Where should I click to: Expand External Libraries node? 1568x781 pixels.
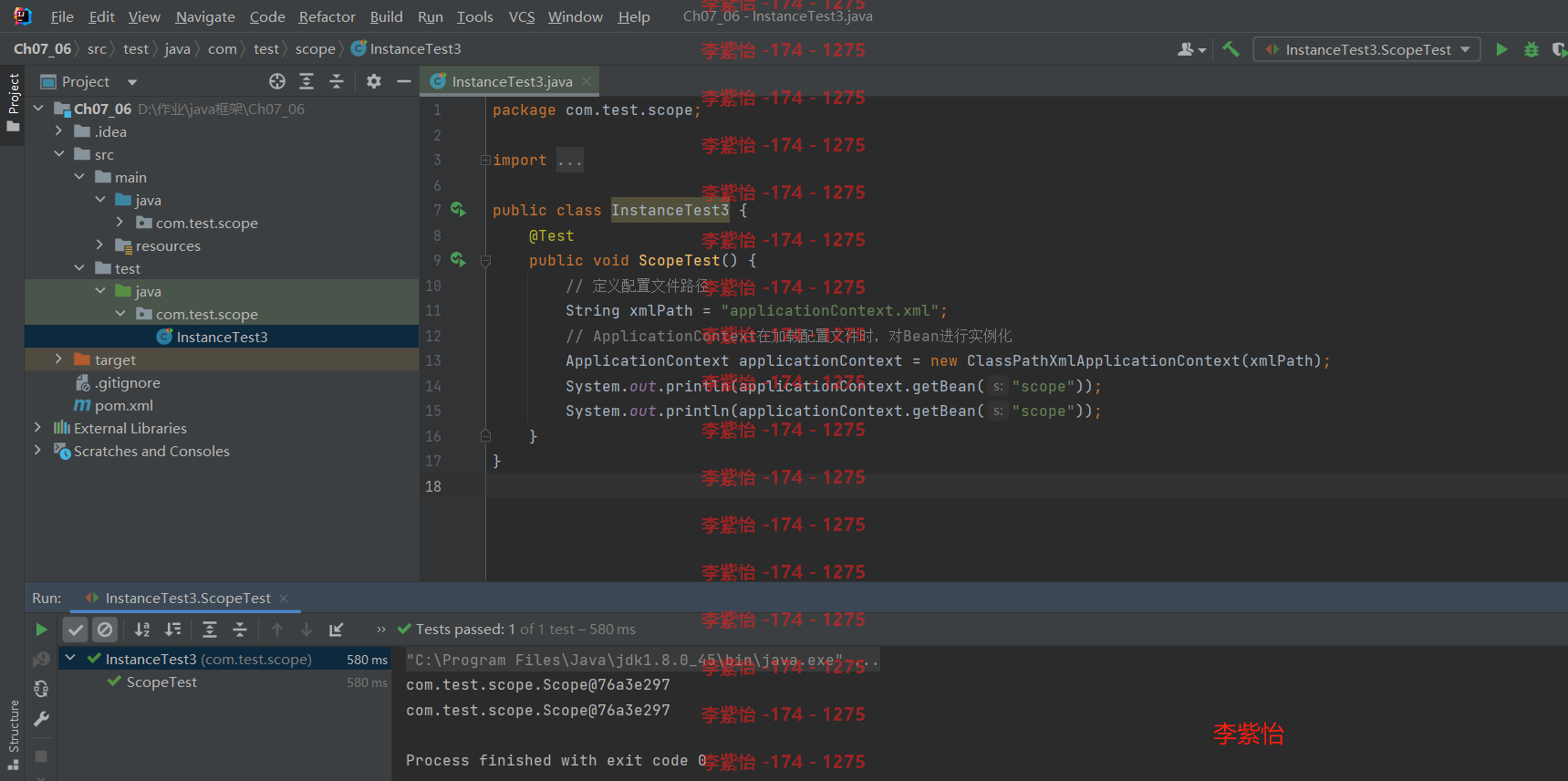[x=37, y=428]
